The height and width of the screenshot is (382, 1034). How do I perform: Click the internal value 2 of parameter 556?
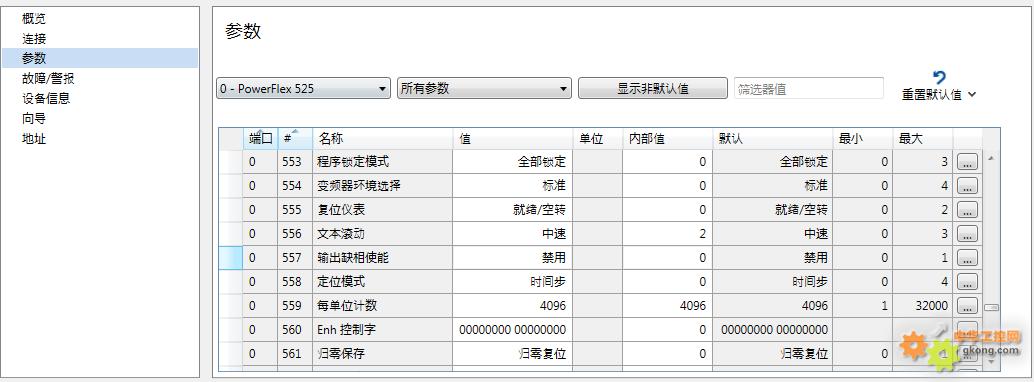(x=667, y=234)
